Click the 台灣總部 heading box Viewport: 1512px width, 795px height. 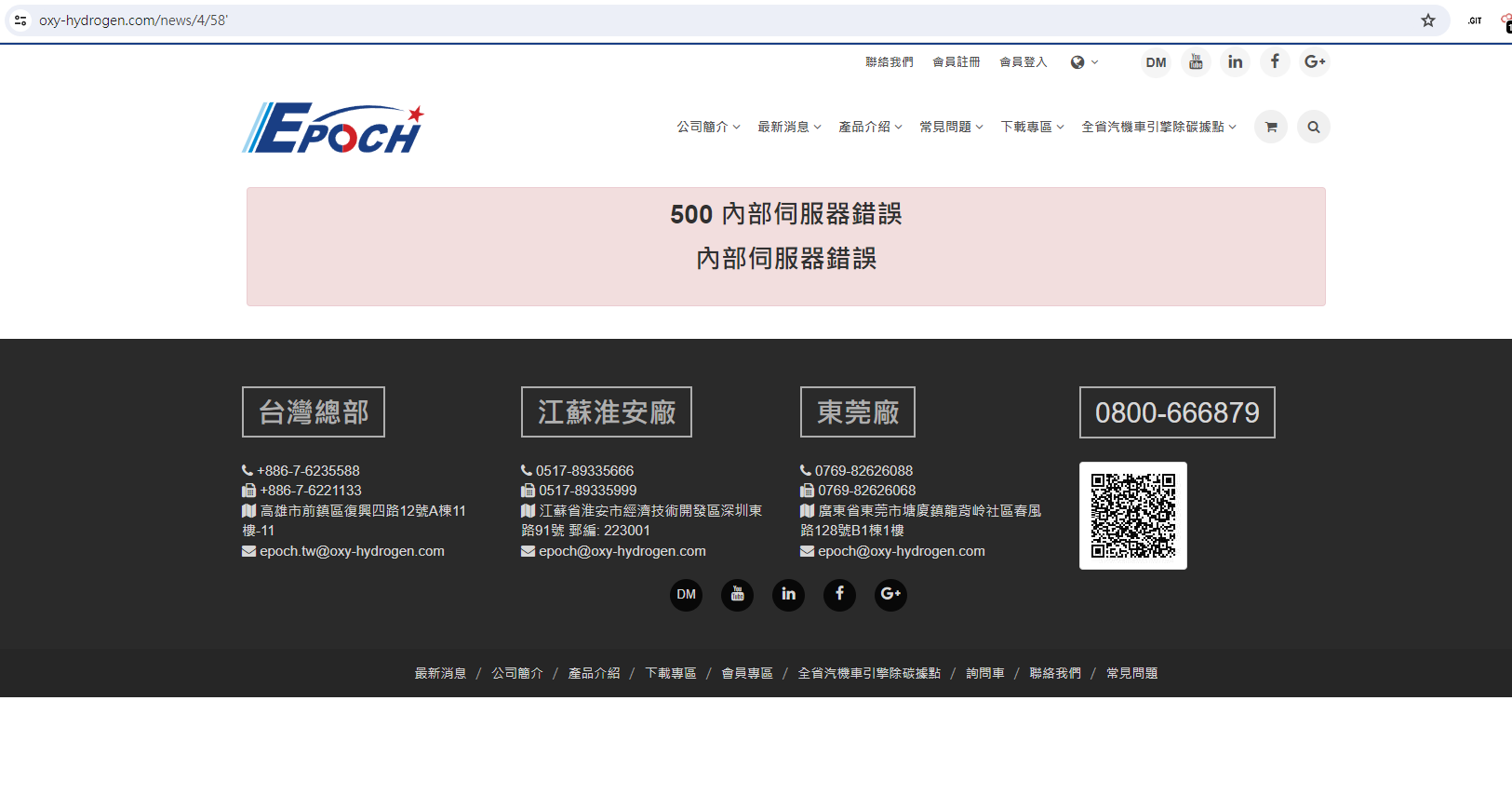[x=314, y=411]
